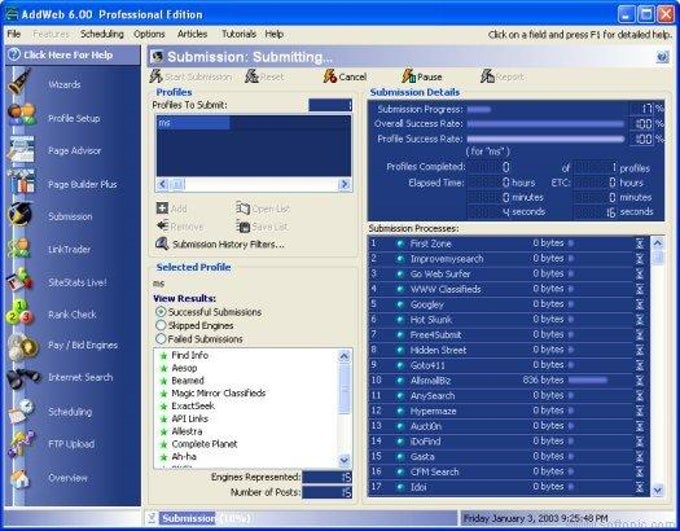Click the Submission History Filters magnifier icon
The image size is (680, 531).
tap(162, 244)
